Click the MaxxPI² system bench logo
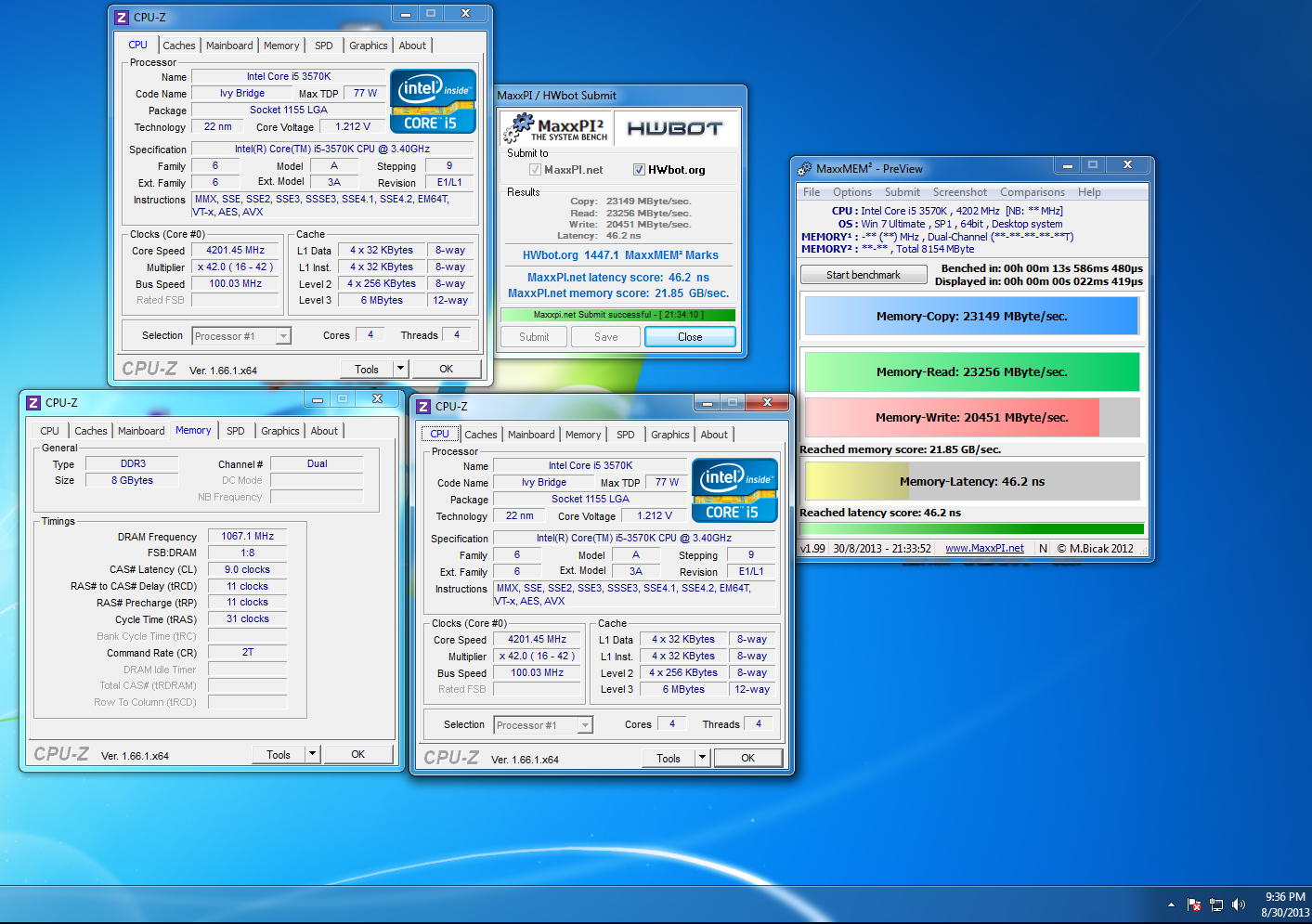Screen dimensions: 1312x924 [557, 128]
